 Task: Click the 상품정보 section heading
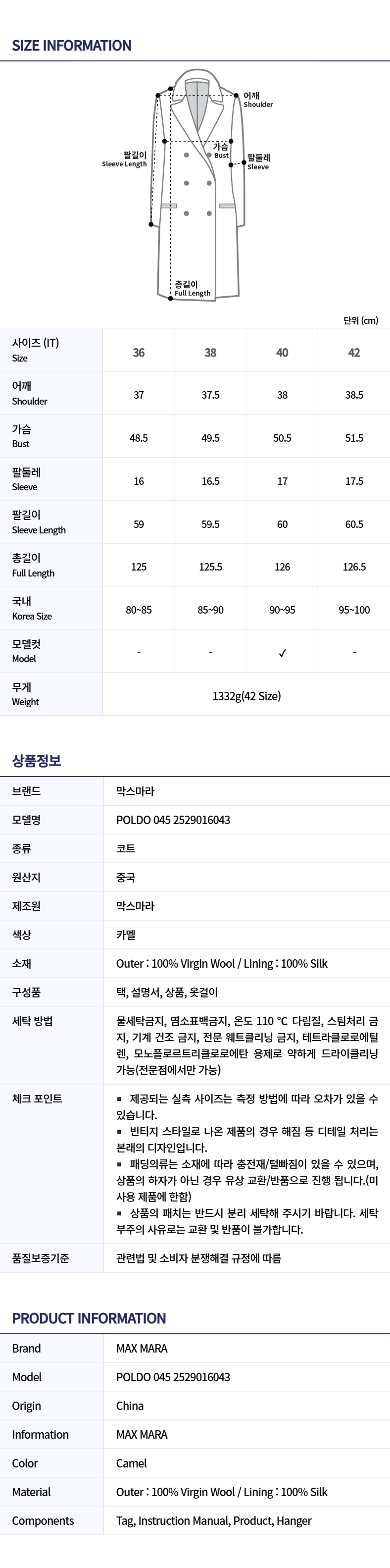pos(37,760)
